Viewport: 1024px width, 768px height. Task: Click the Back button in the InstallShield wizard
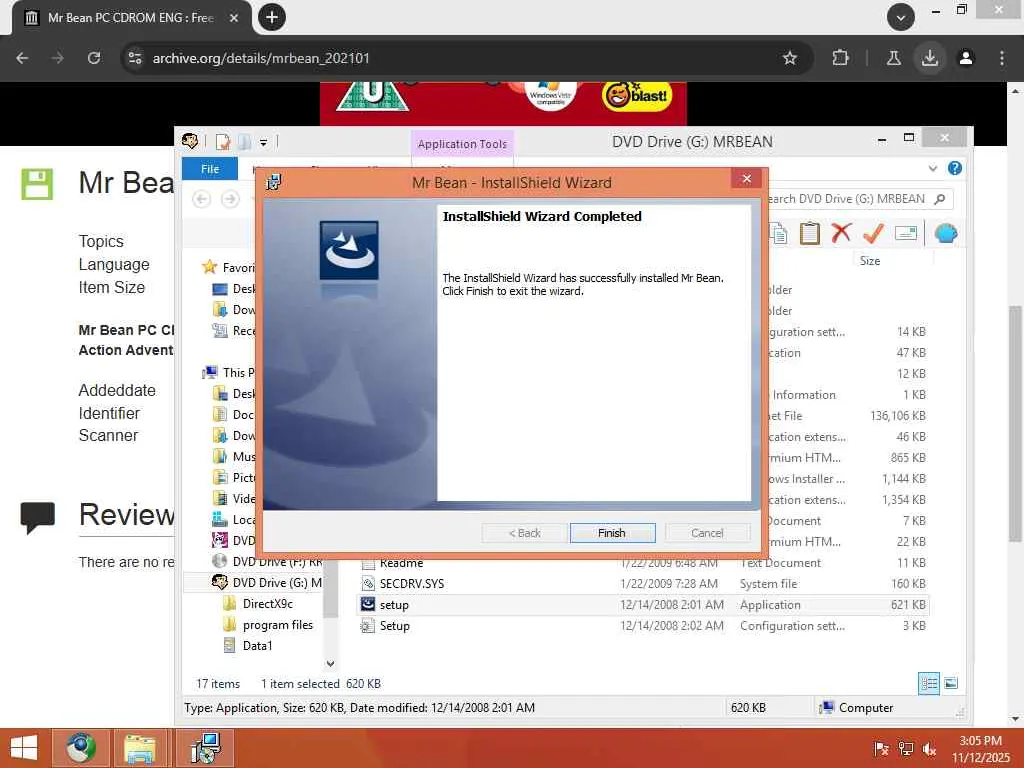coord(524,533)
